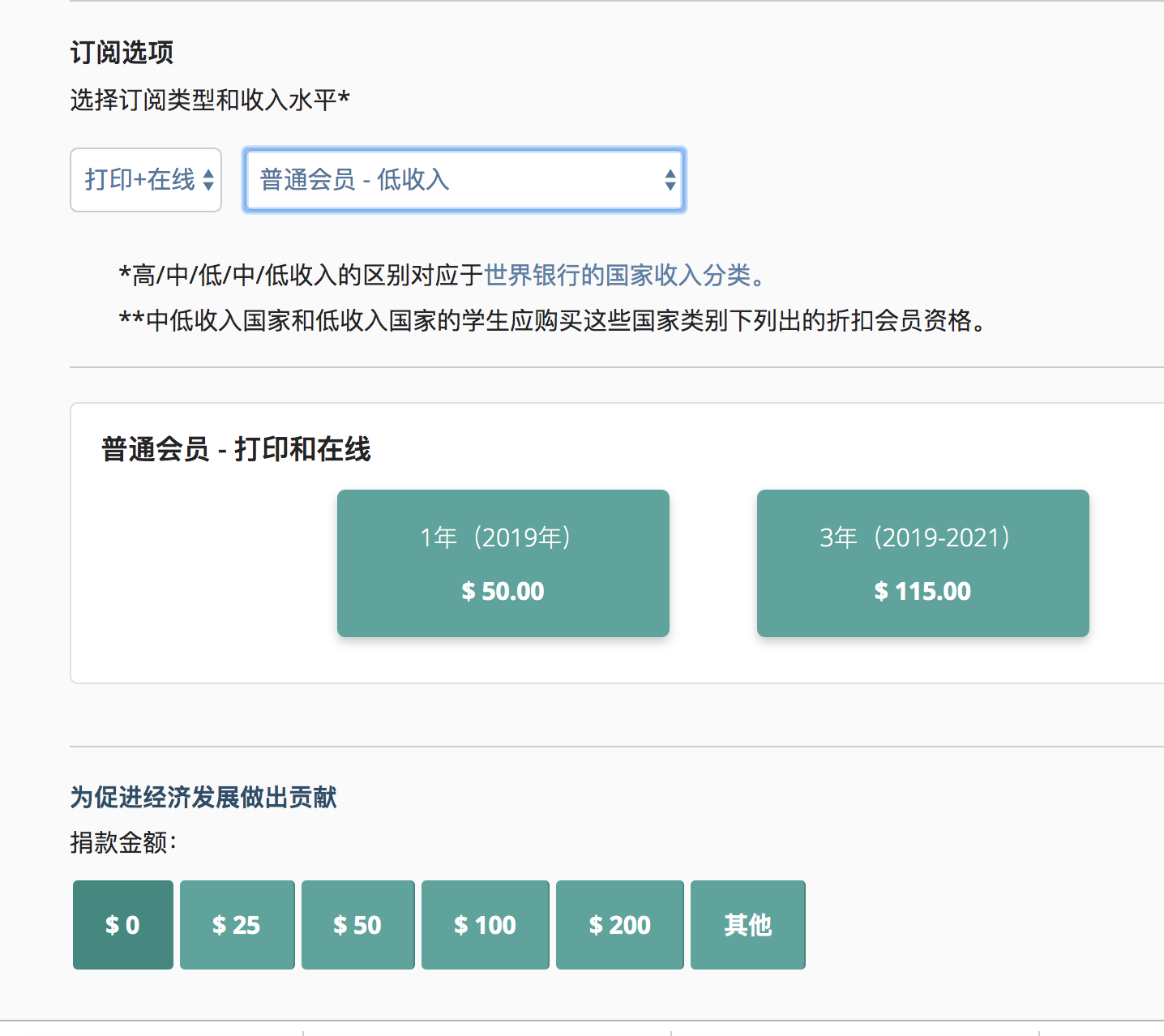The height and width of the screenshot is (1036, 1164).
Task: Choose the $ 50 donation button
Action: coord(357,925)
